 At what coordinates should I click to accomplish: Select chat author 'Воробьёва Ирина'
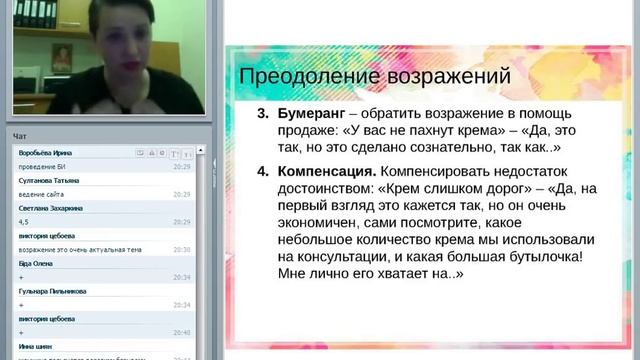tap(45, 153)
